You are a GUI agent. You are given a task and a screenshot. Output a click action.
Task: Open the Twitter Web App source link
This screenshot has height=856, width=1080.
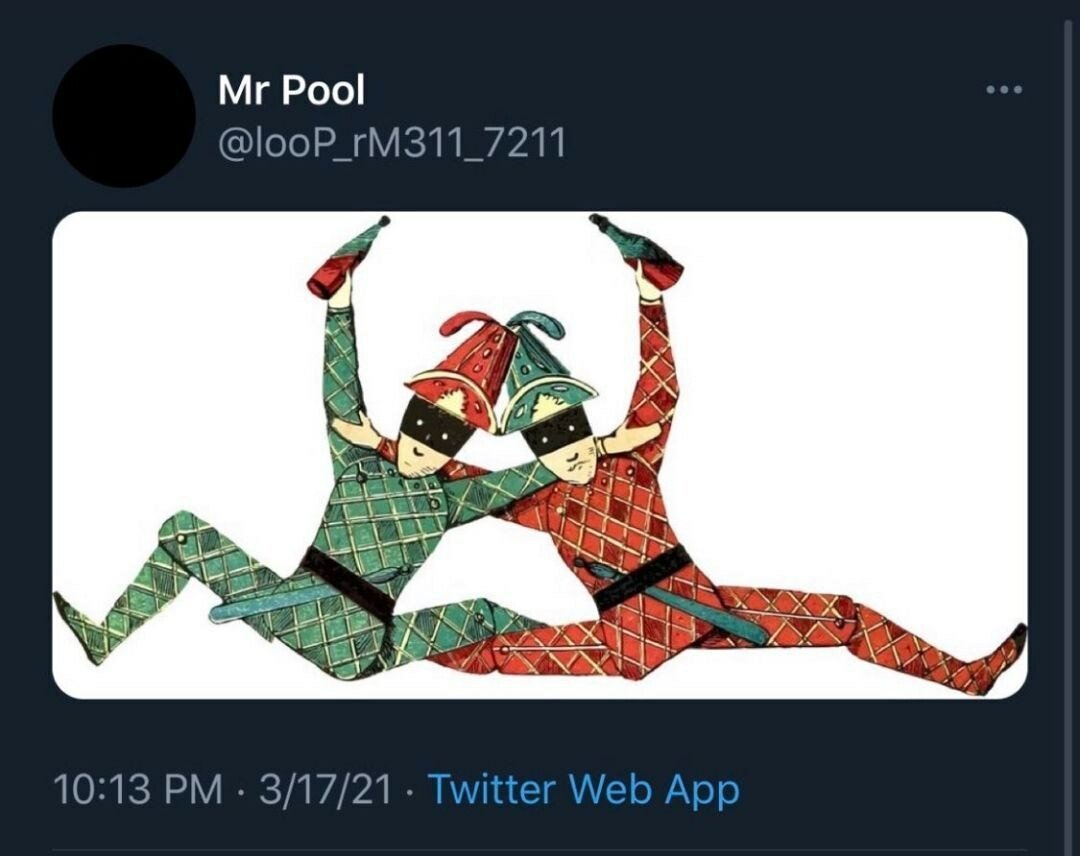click(x=584, y=790)
